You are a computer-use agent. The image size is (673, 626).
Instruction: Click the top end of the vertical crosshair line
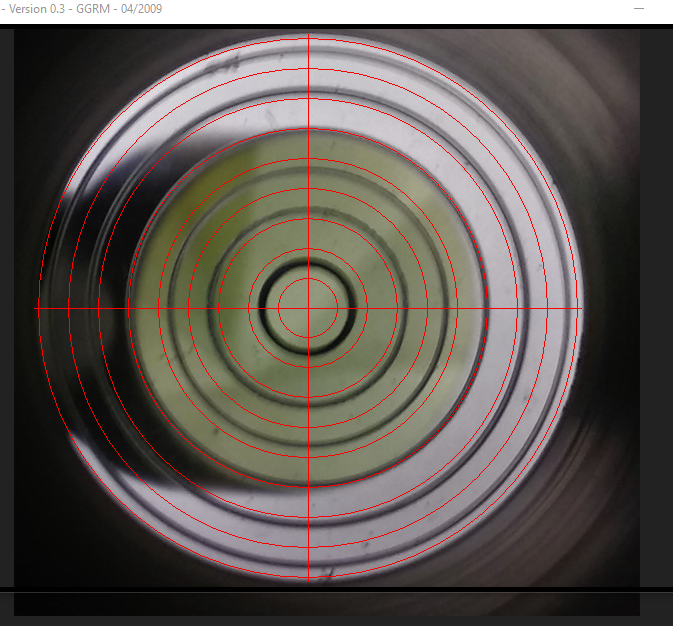tap(308, 37)
